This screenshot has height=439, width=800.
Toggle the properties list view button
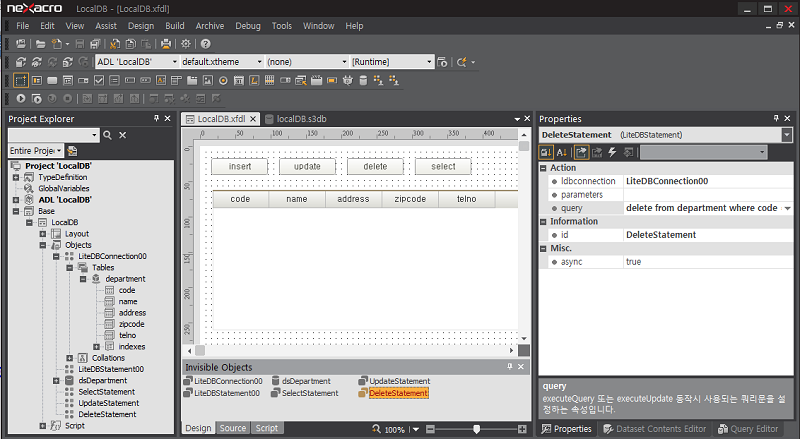tap(581, 152)
